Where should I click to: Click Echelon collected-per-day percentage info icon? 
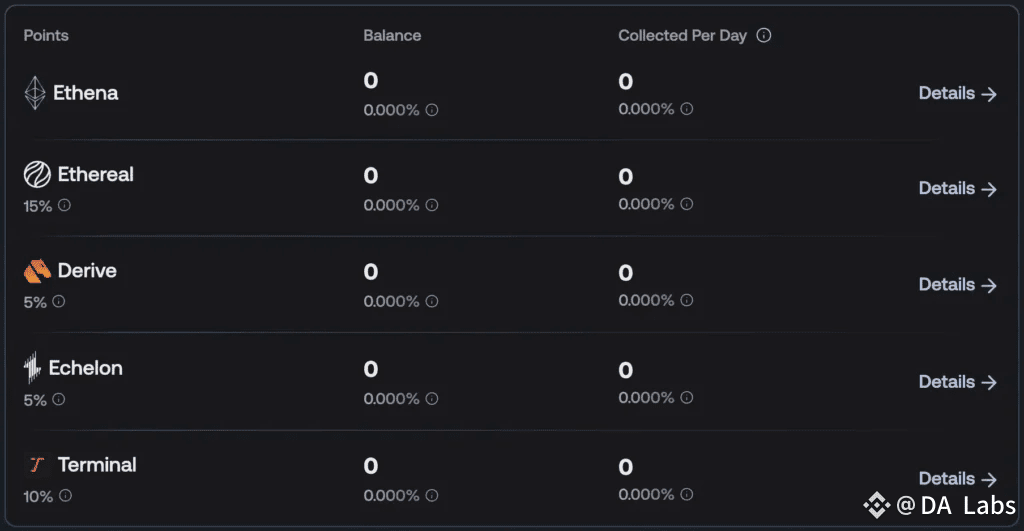(x=686, y=397)
